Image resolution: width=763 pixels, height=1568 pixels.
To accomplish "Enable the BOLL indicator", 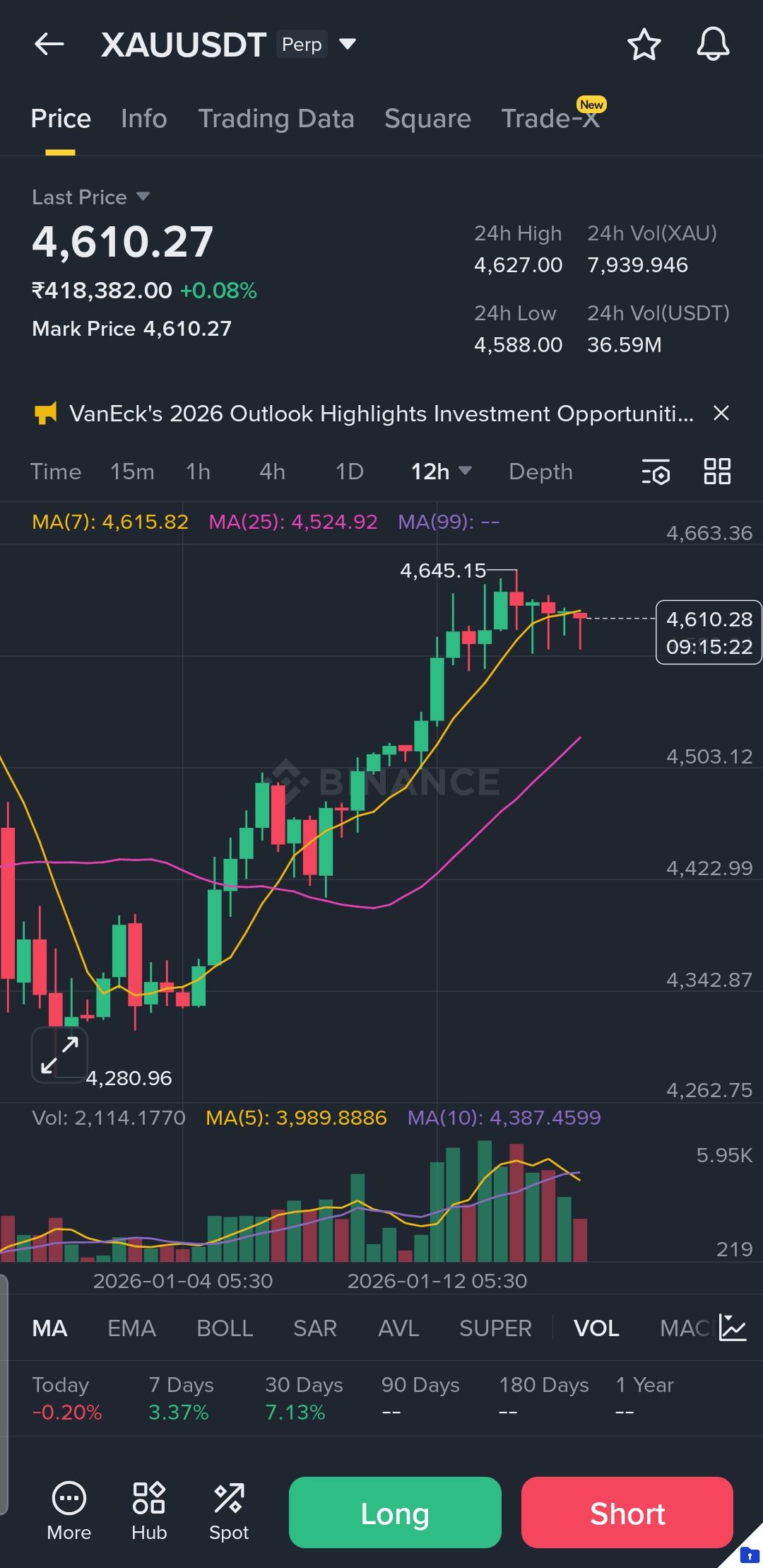I will click(225, 1328).
